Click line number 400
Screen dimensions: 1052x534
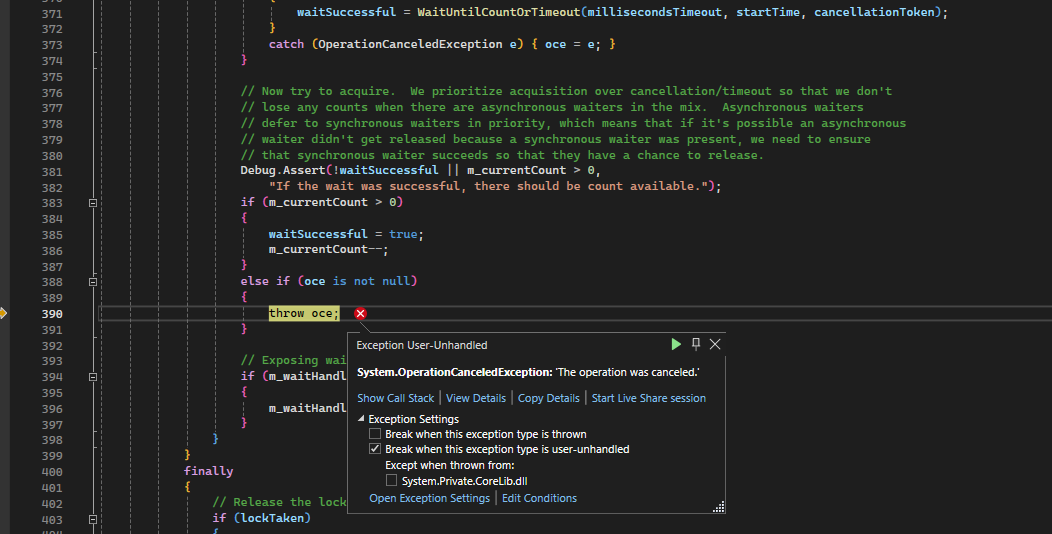coord(52,472)
